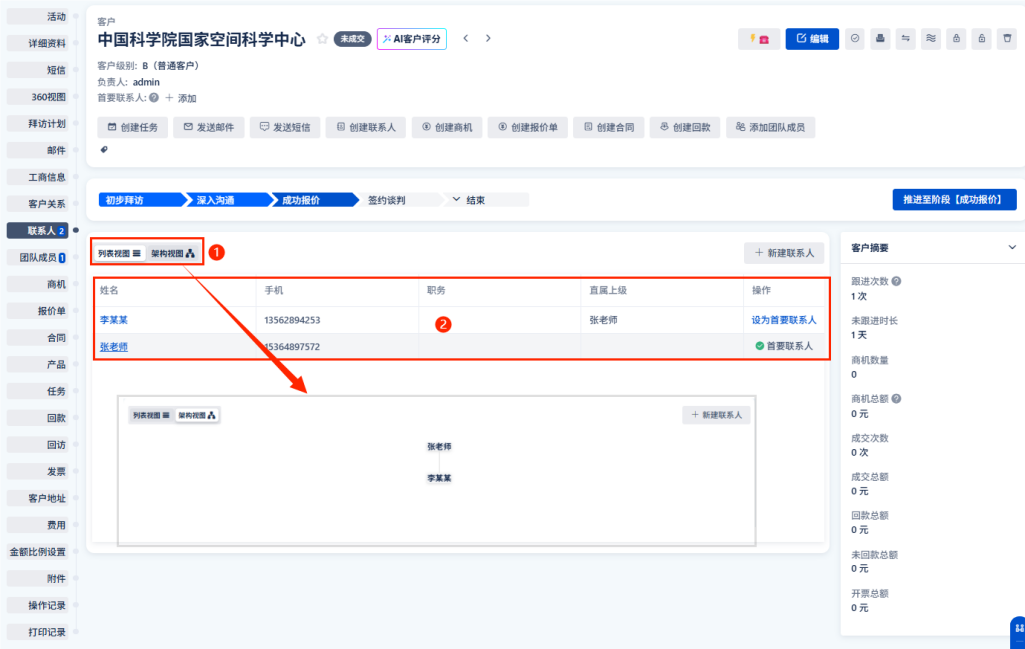Image resolution: width=1025 pixels, height=649 pixels.
Task: Select the 成功报价 stage
Action: point(314,200)
